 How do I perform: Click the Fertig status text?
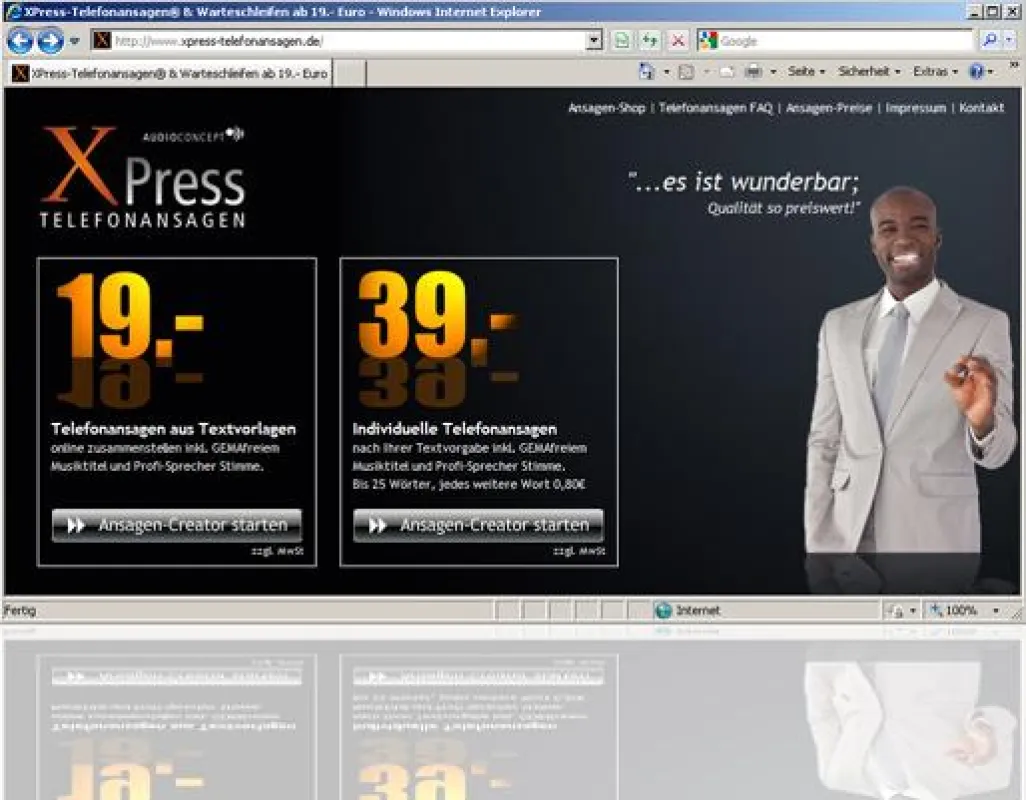coord(20,610)
